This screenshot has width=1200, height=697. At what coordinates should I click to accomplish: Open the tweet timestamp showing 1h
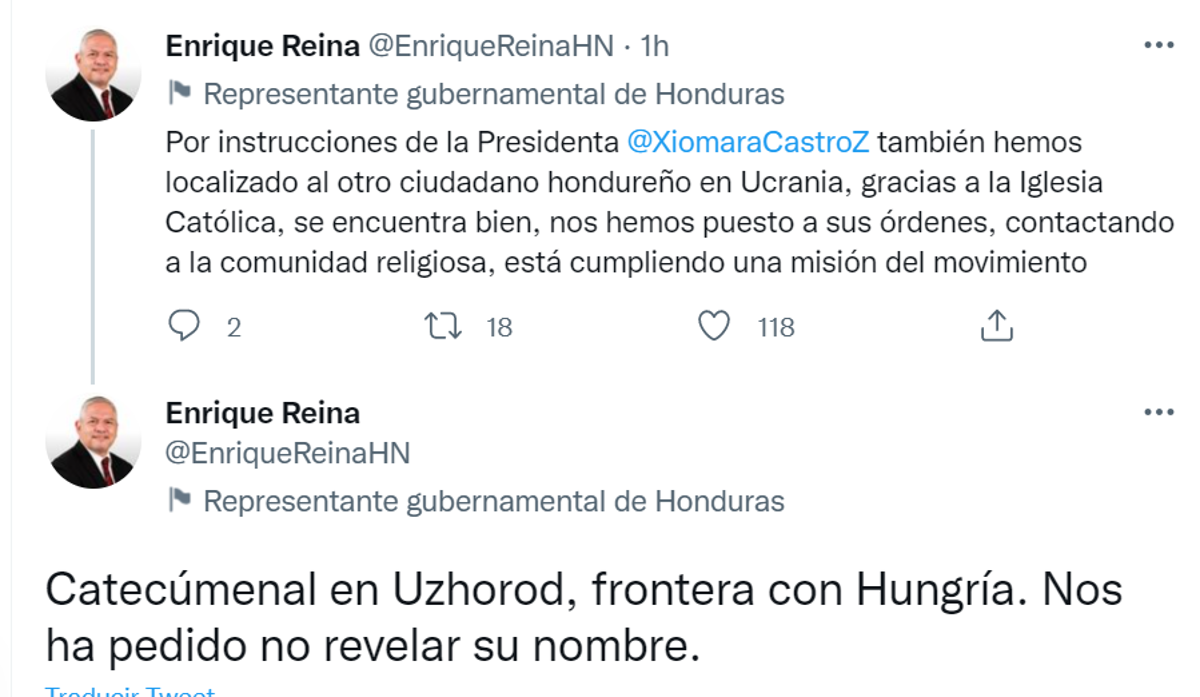[x=655, y=44]
